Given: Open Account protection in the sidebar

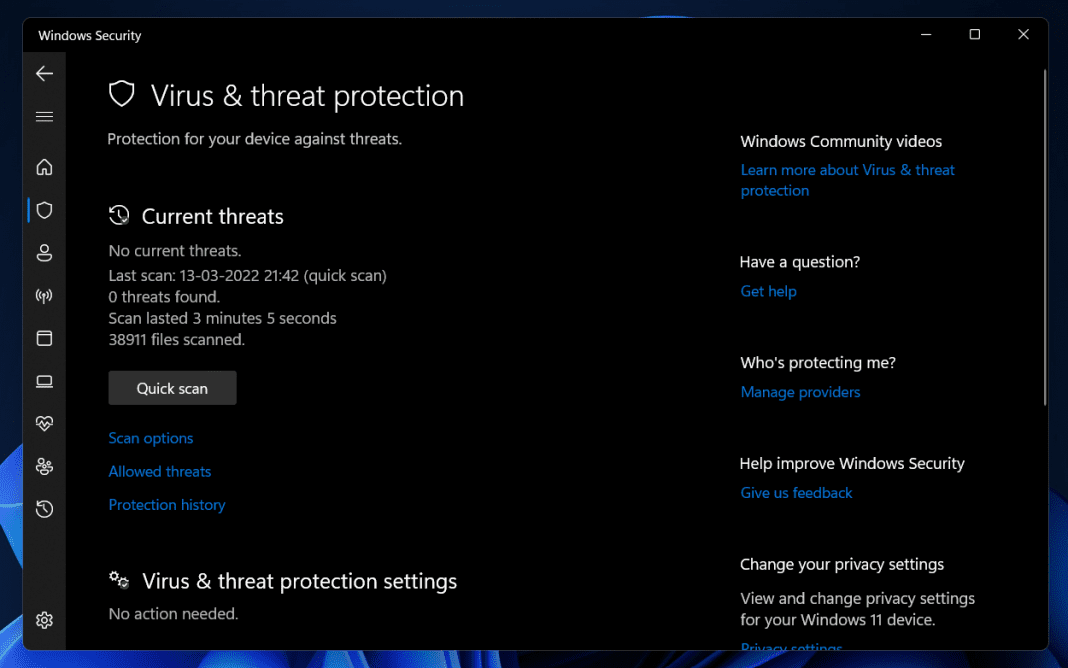Looking at the screenshot, I should click(x=44, y=253).
